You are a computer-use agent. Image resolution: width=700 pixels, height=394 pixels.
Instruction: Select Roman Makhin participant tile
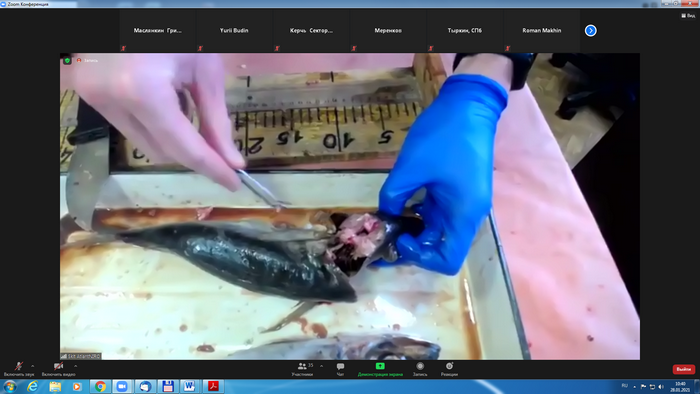coord(542,30)
